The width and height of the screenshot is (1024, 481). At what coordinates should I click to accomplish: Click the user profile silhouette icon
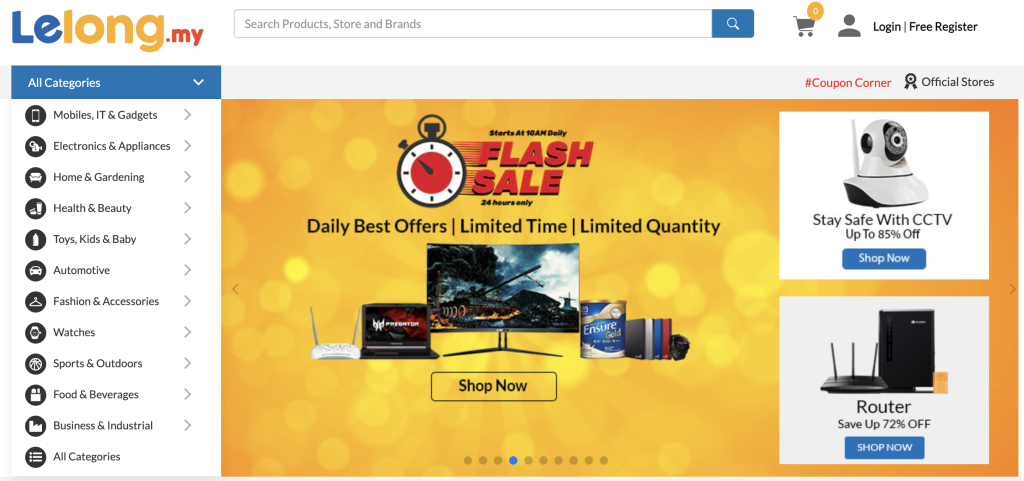pyautogui.click(x=849, y=26)
